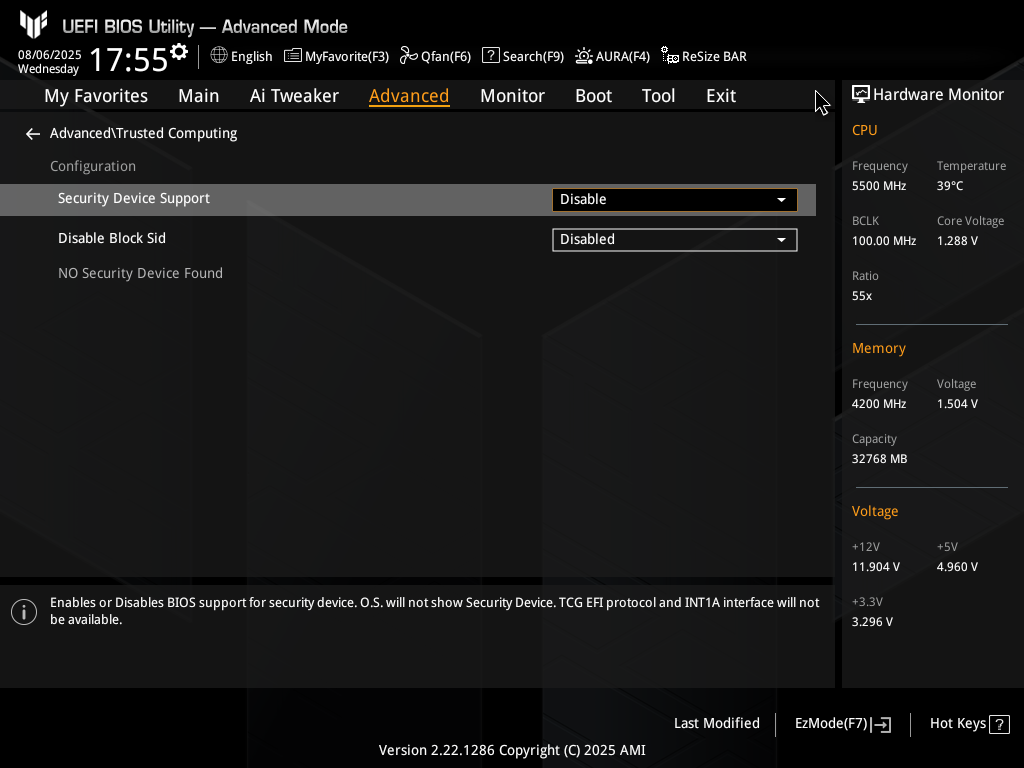
Task: Click the EzMode exit arrow icon
Action: 881,724
